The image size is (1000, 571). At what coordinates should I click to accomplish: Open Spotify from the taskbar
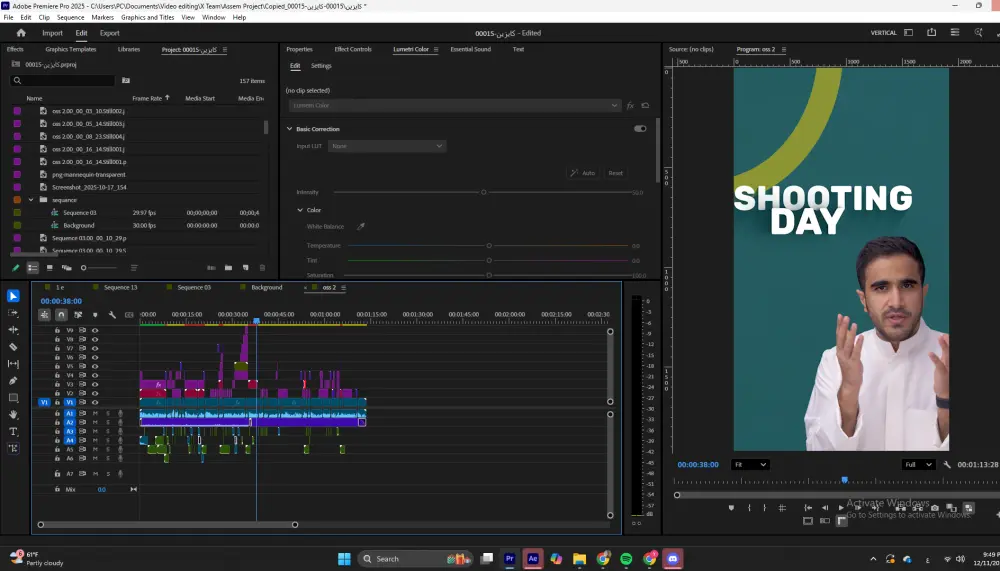tap(626, 559)
